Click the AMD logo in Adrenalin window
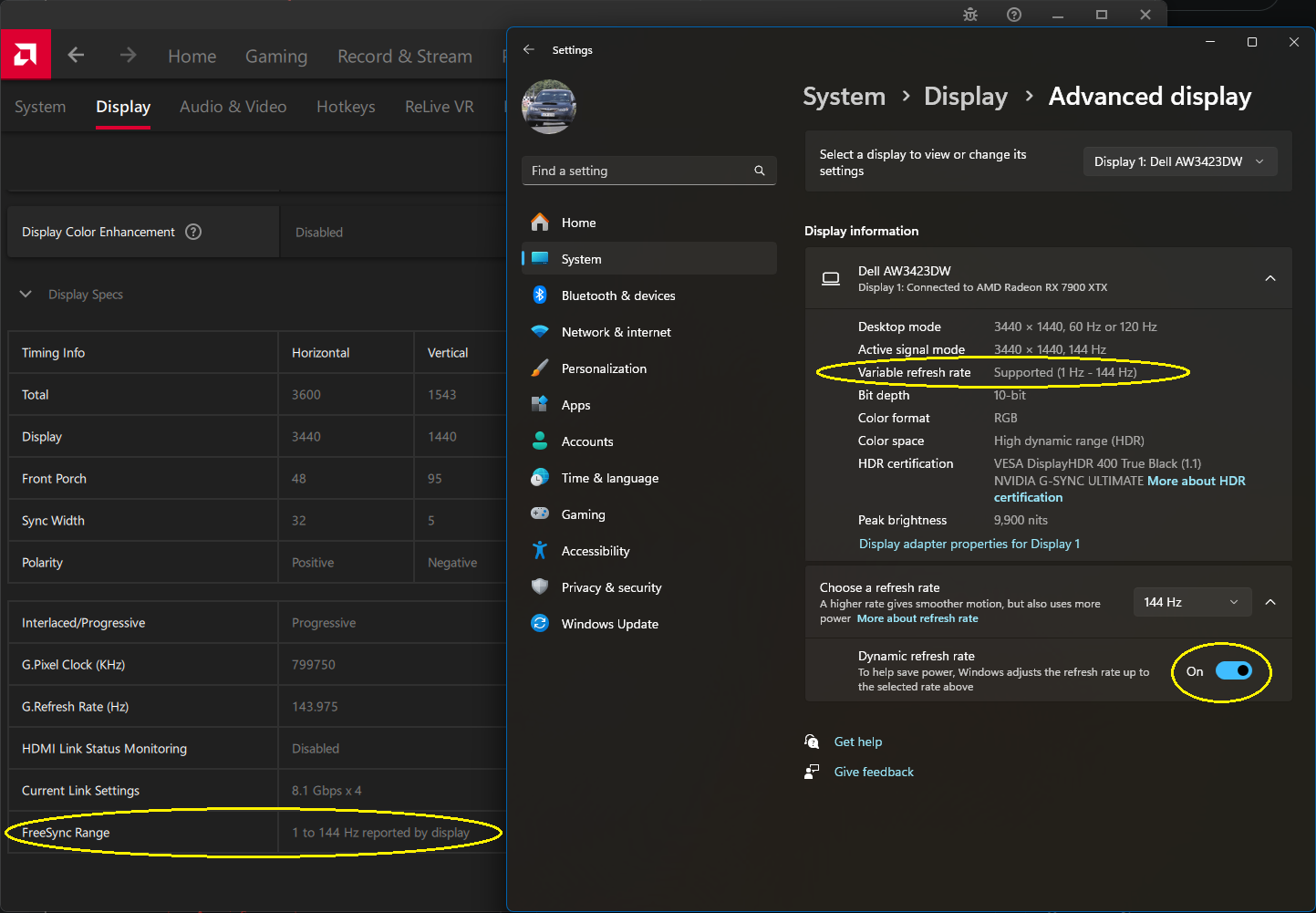Image resolution: width=1316 pixels, height=913 pixels. click(26, 55)
